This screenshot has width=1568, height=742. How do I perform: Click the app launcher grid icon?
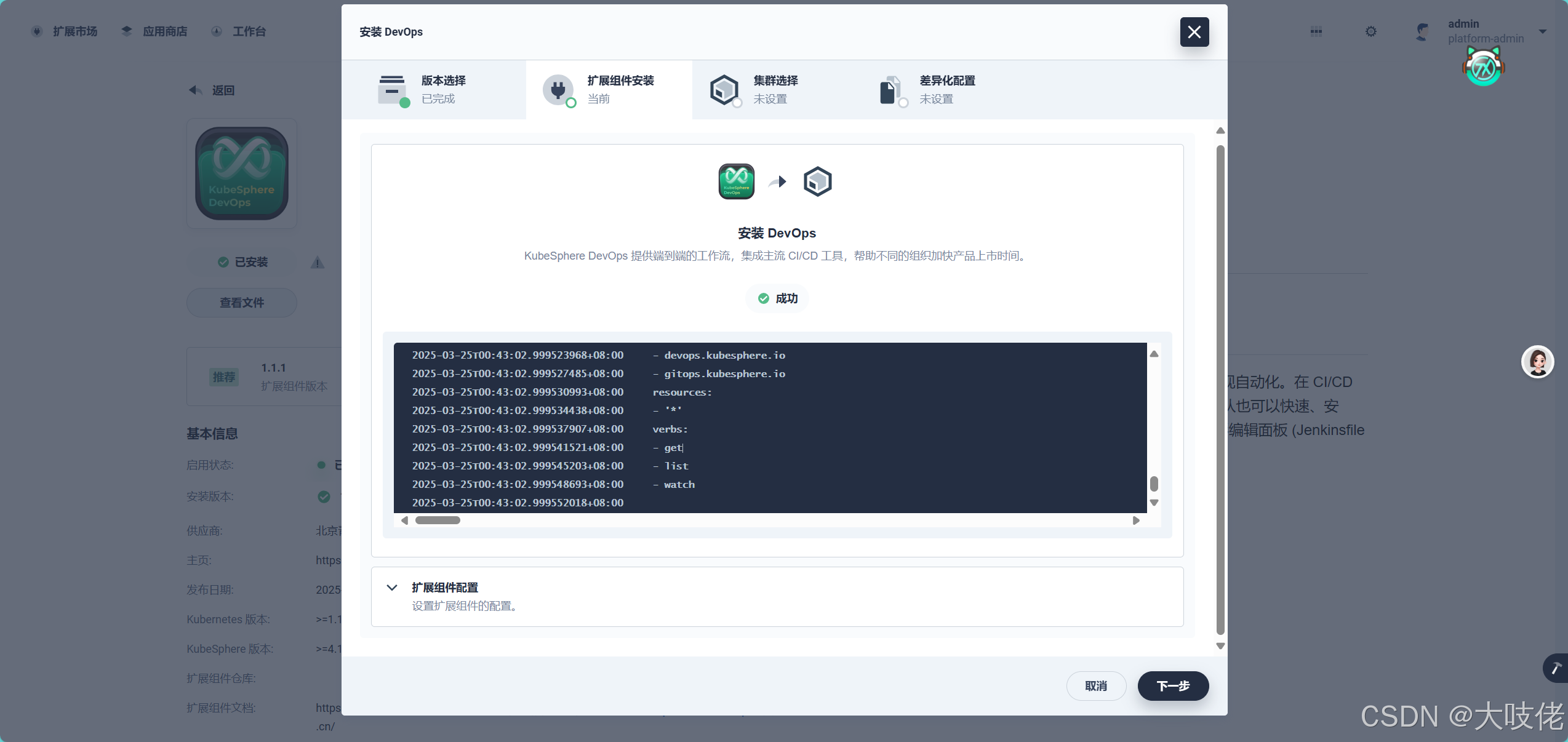pos(1316,31)
